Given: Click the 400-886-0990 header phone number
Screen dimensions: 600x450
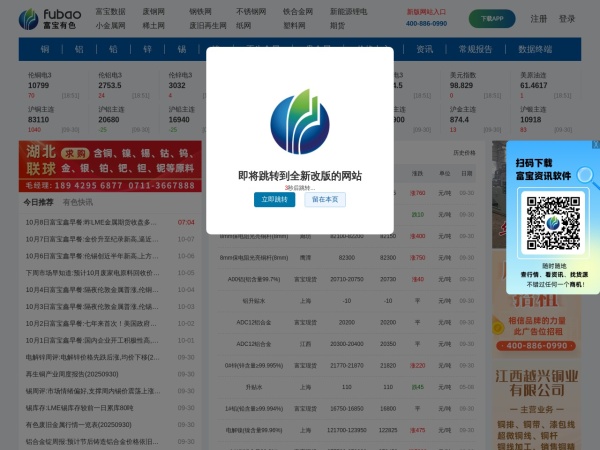Looking at the screenshot, I should pos(426,23).
